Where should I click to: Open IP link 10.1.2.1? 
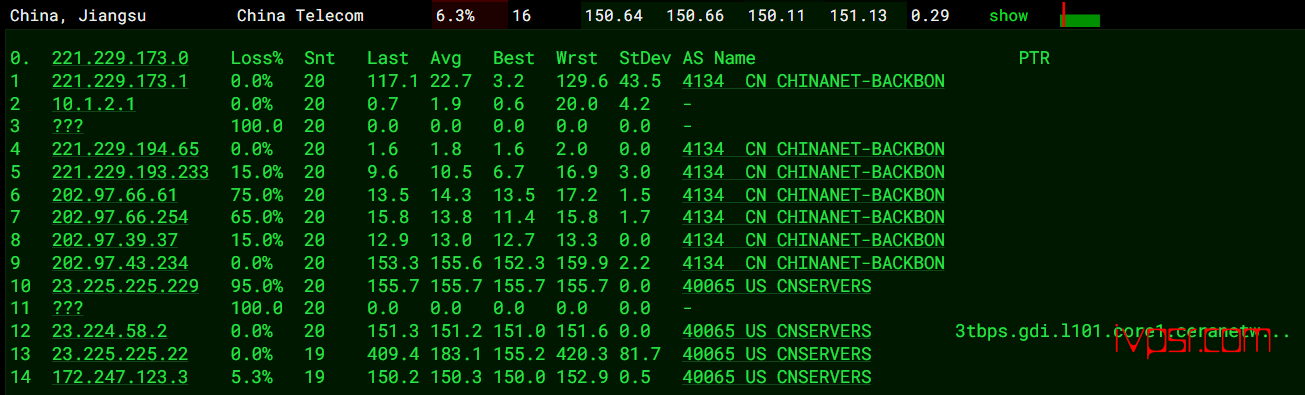tap(94, 104)
